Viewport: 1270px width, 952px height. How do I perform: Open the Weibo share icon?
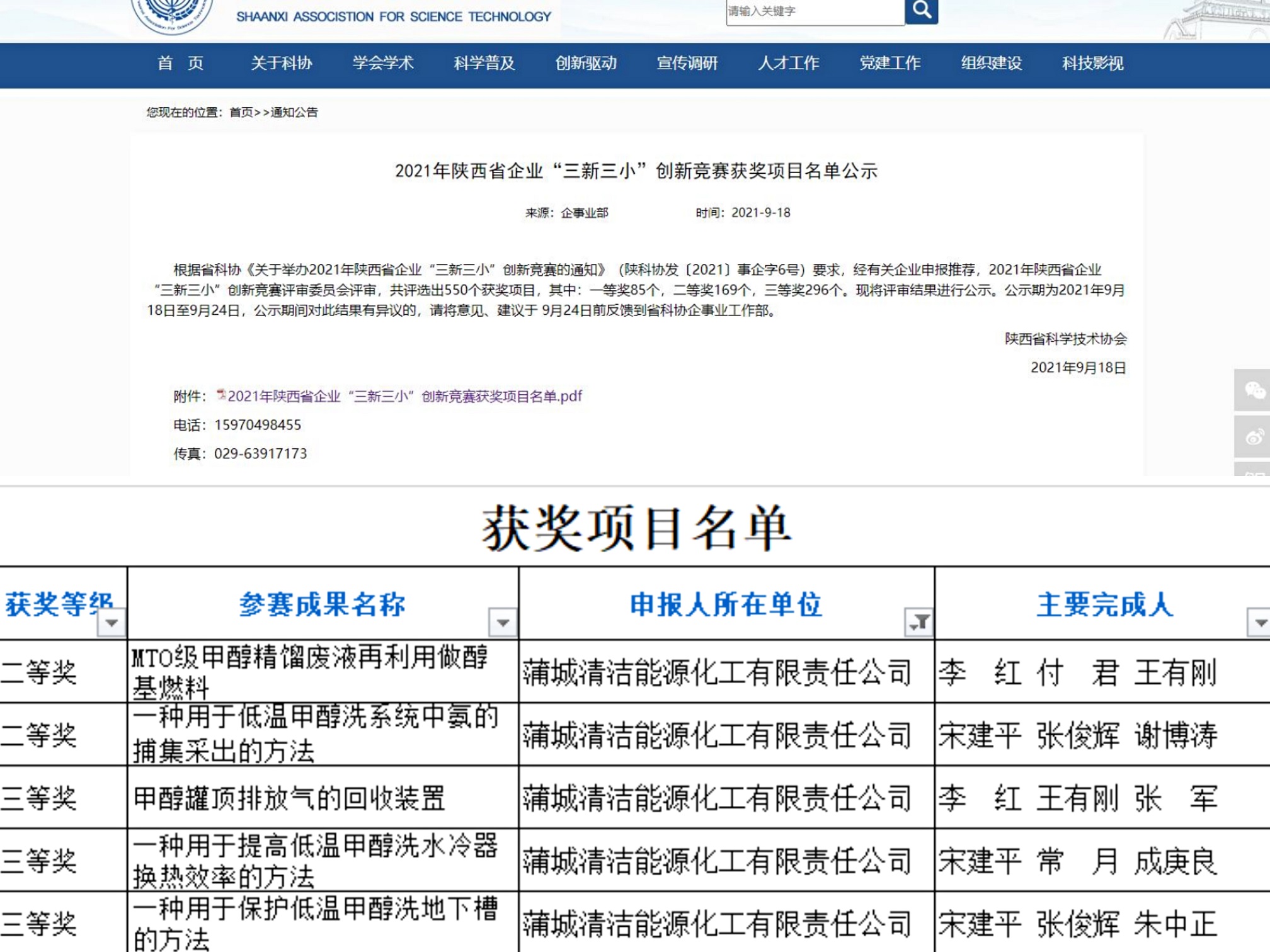click(1252, 436)
